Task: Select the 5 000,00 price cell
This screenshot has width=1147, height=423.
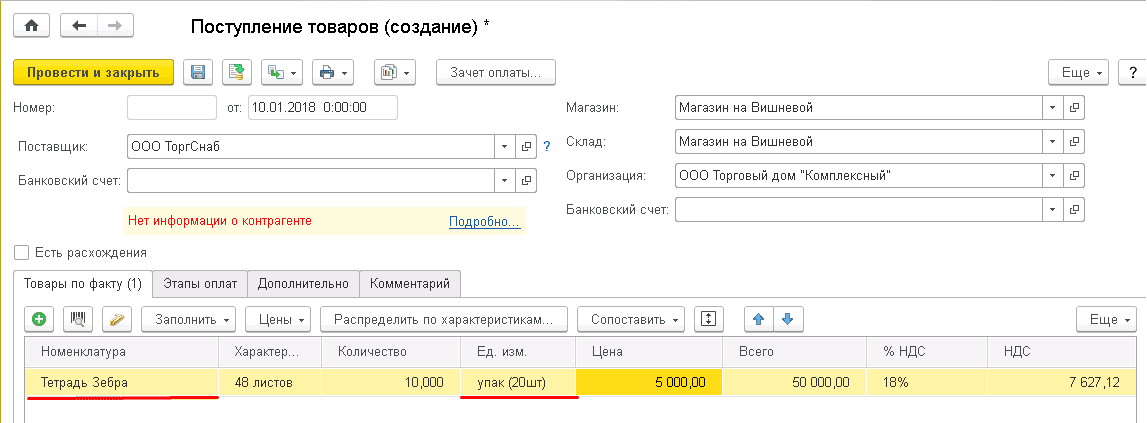Action: (648, 382)
